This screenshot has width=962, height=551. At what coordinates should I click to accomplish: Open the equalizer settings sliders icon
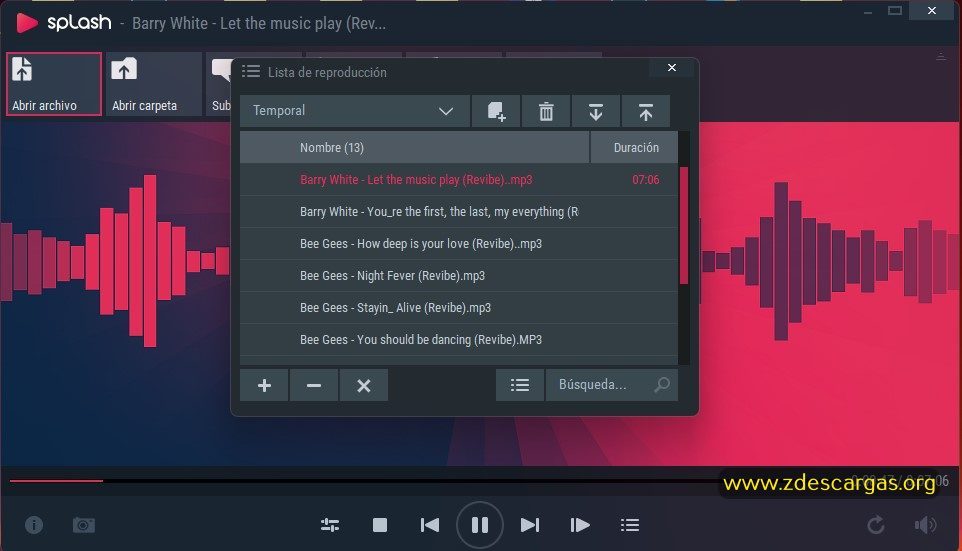point(330,525)
